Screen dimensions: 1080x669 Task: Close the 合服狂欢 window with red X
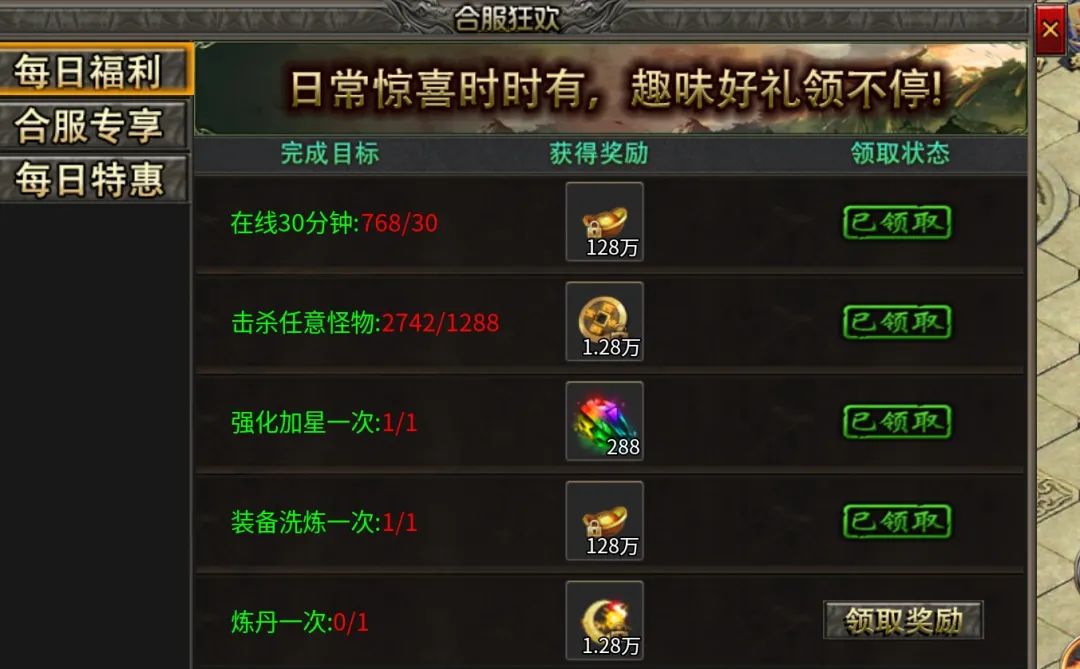1050,30
